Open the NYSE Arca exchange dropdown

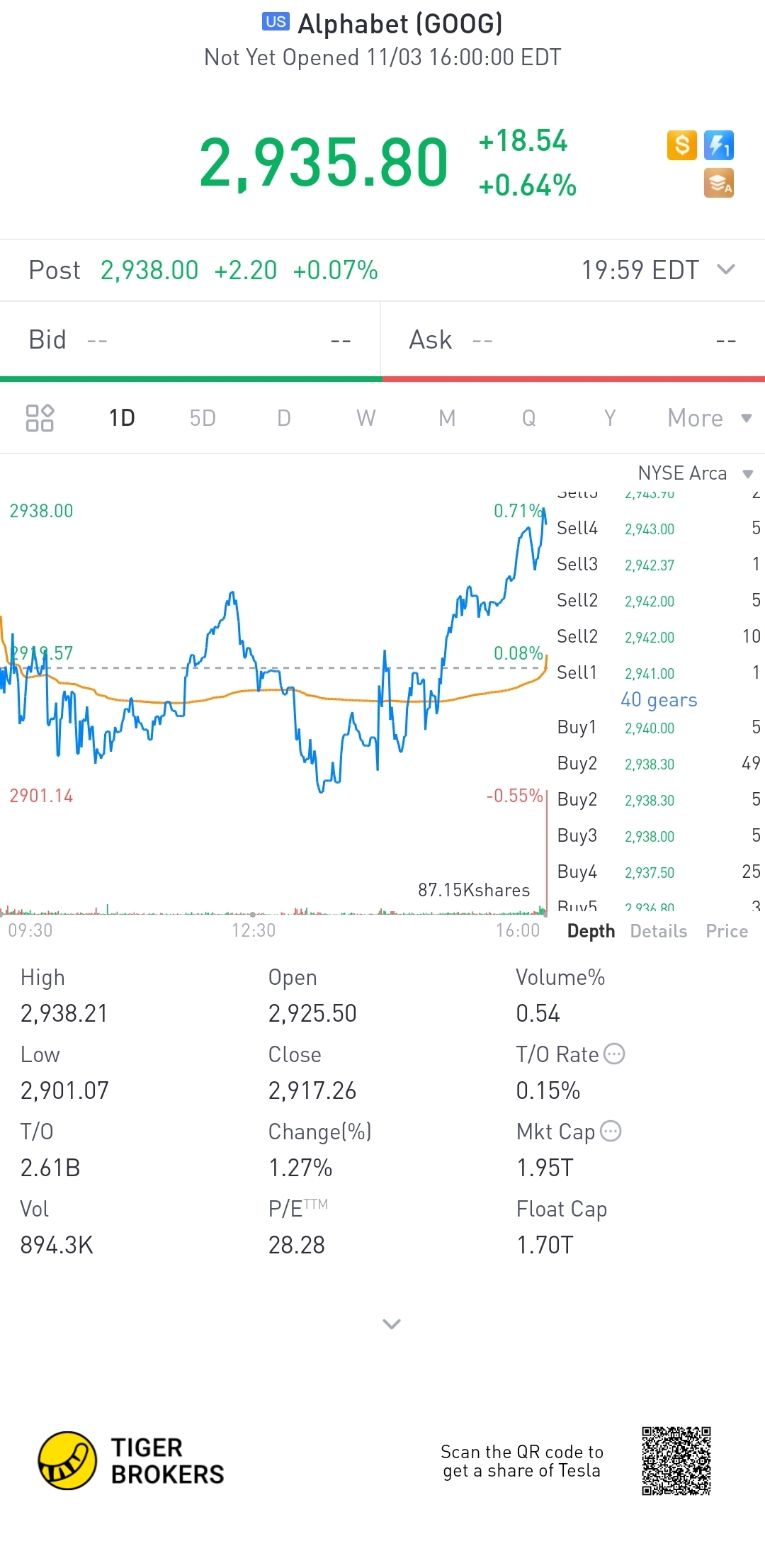pos(696,473)
